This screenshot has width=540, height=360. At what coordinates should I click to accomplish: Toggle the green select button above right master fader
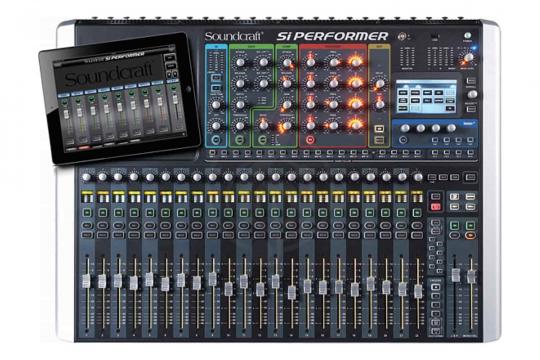coord(470,225)
